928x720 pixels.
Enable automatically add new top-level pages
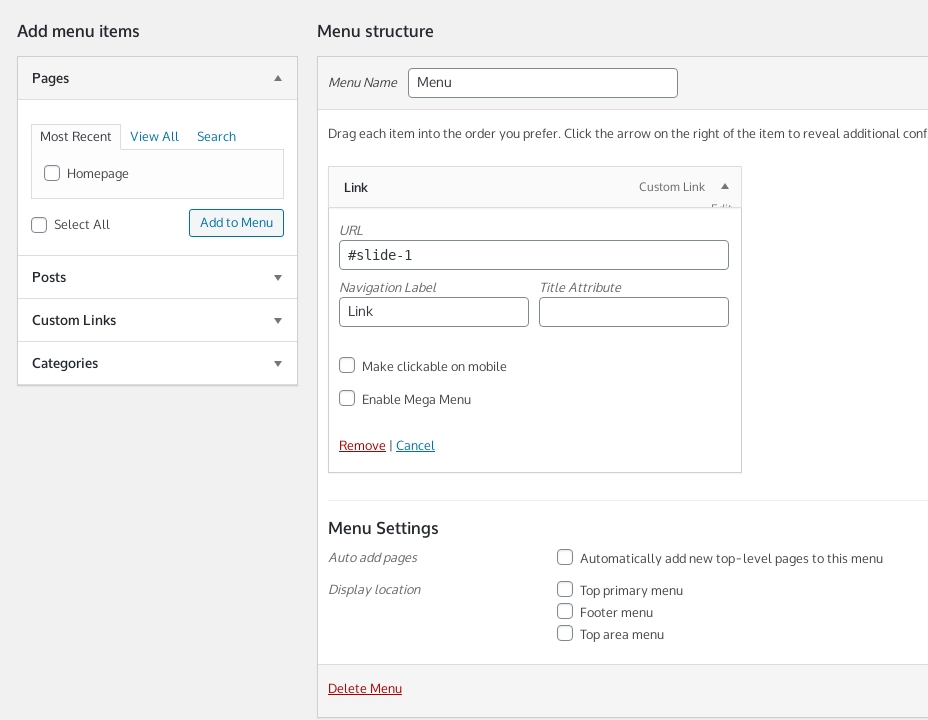(x=565, y=557)
